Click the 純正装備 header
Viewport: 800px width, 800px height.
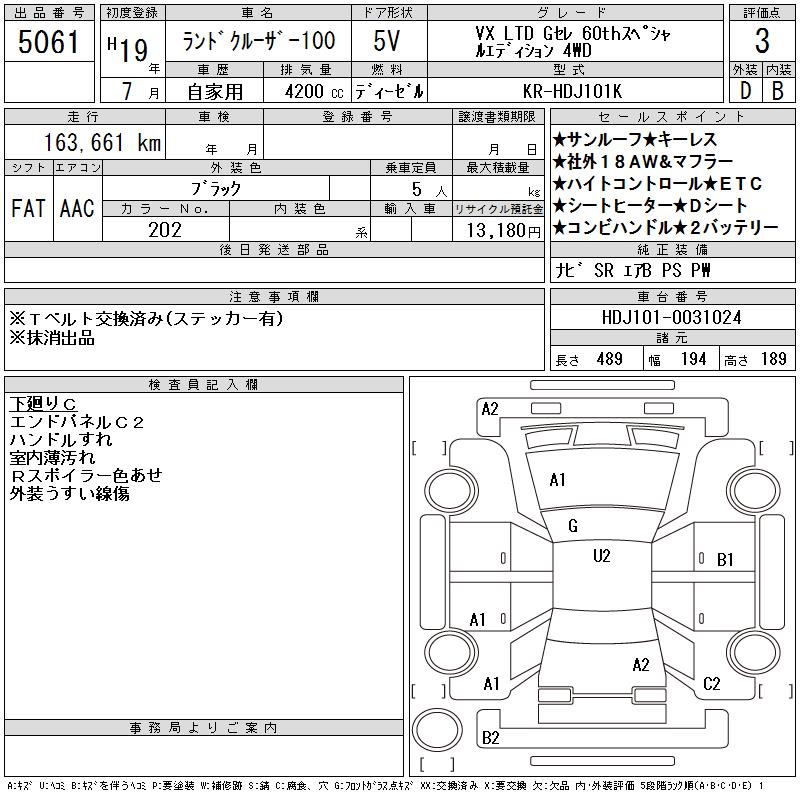(x=672, y=249)
